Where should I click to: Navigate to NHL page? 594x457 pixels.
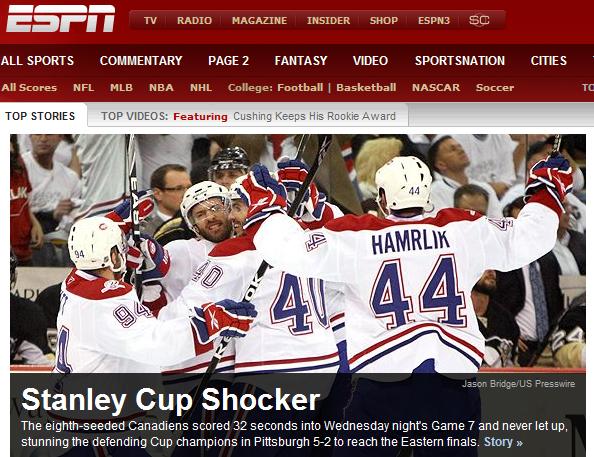tap(201, 88)
